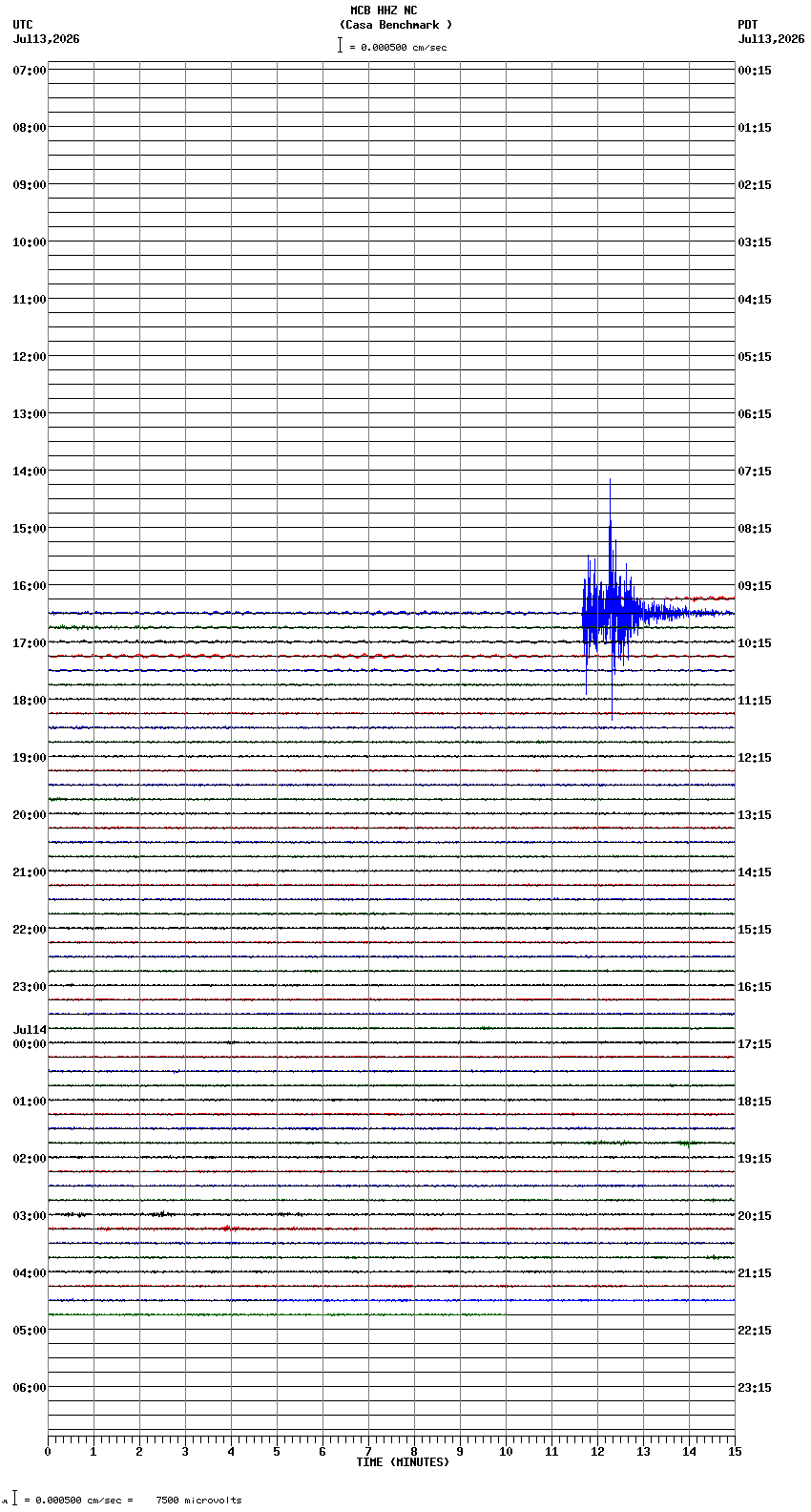Click the 'Jul14' date change label

pyautogui.click(x=30, y=1030)
